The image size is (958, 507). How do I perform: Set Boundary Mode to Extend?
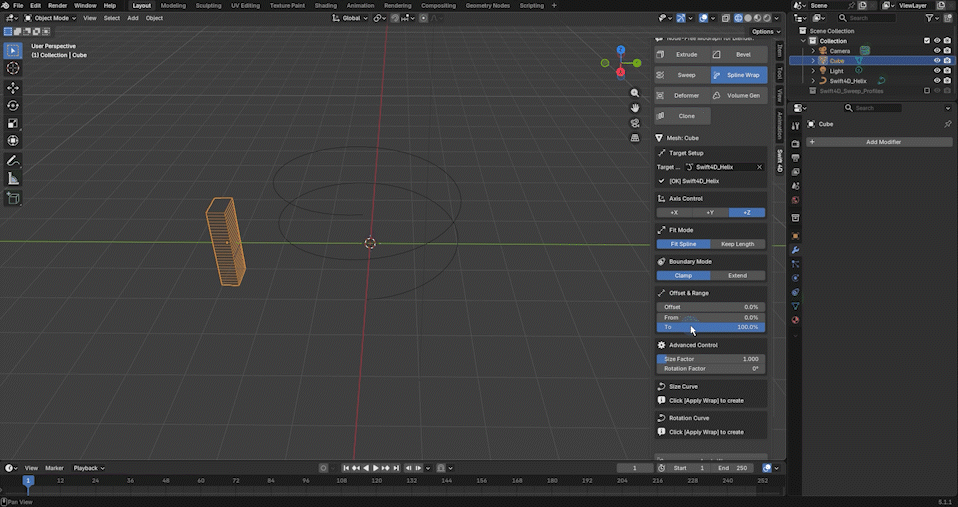737,275
